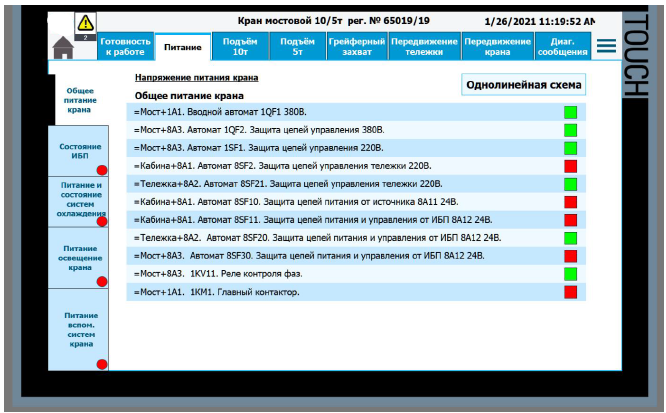Open the yellow warning alarm icon

(x=85, y=23)
